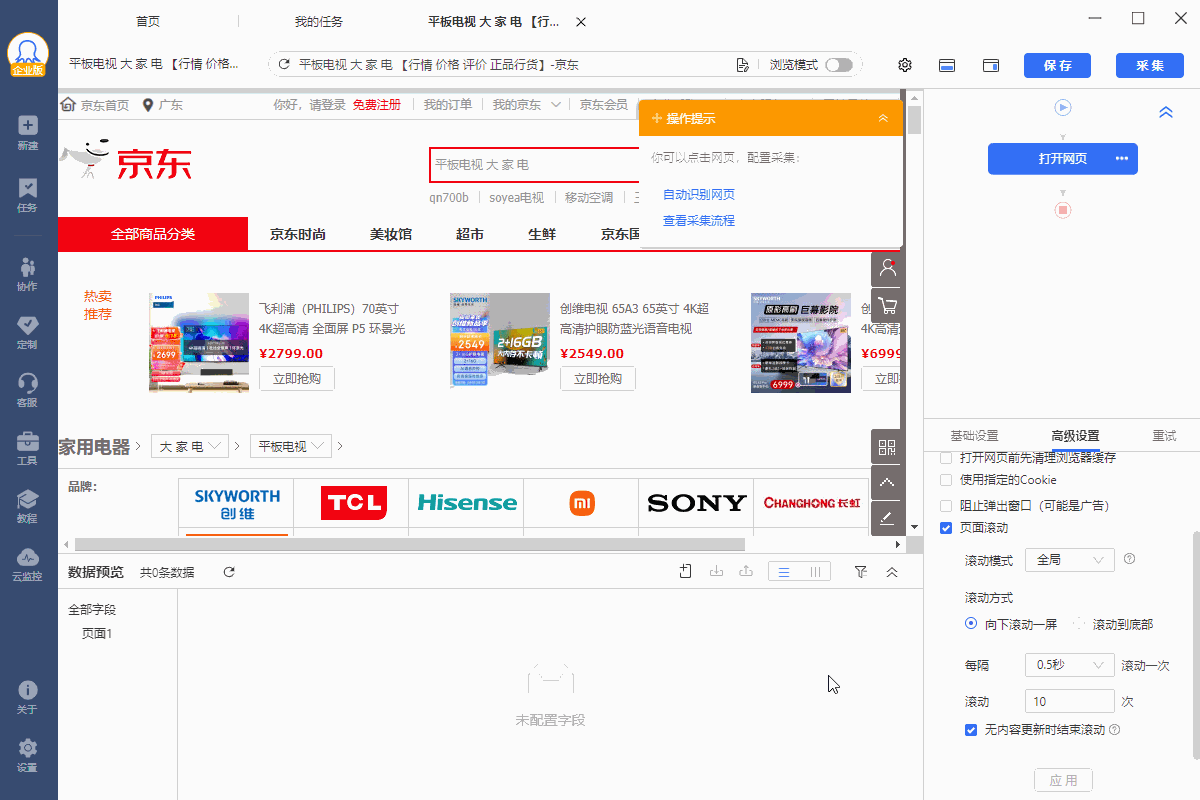Click the bottom-panel layout icon
Screen dimensions: 1200x800
(947, 65)
